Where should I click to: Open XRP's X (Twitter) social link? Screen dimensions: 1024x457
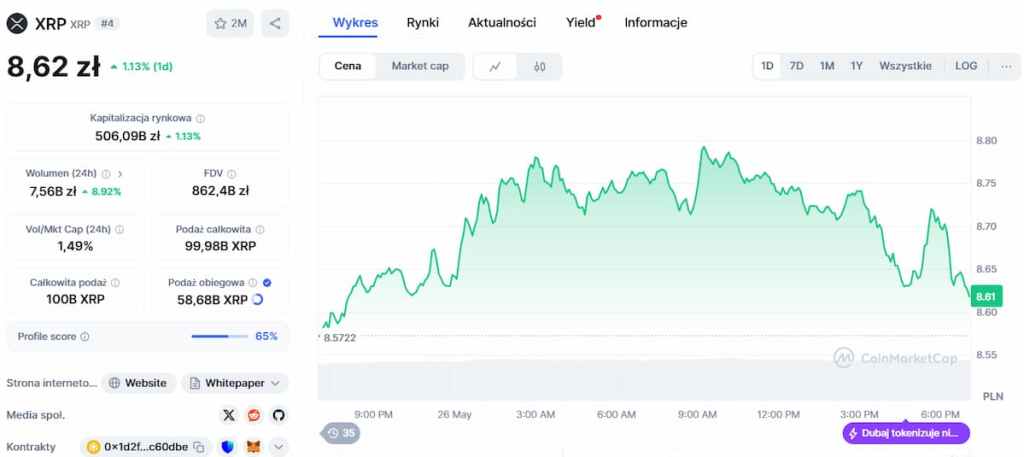[x=229, y=415]
